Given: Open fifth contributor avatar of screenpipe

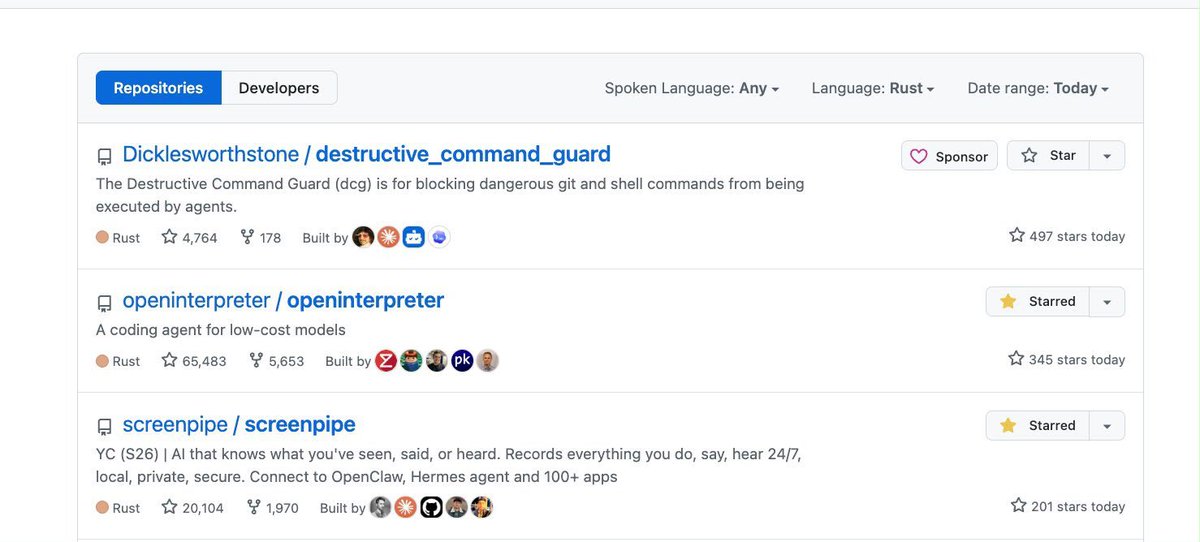Looking at the screenshot, I should click(482, 507).
